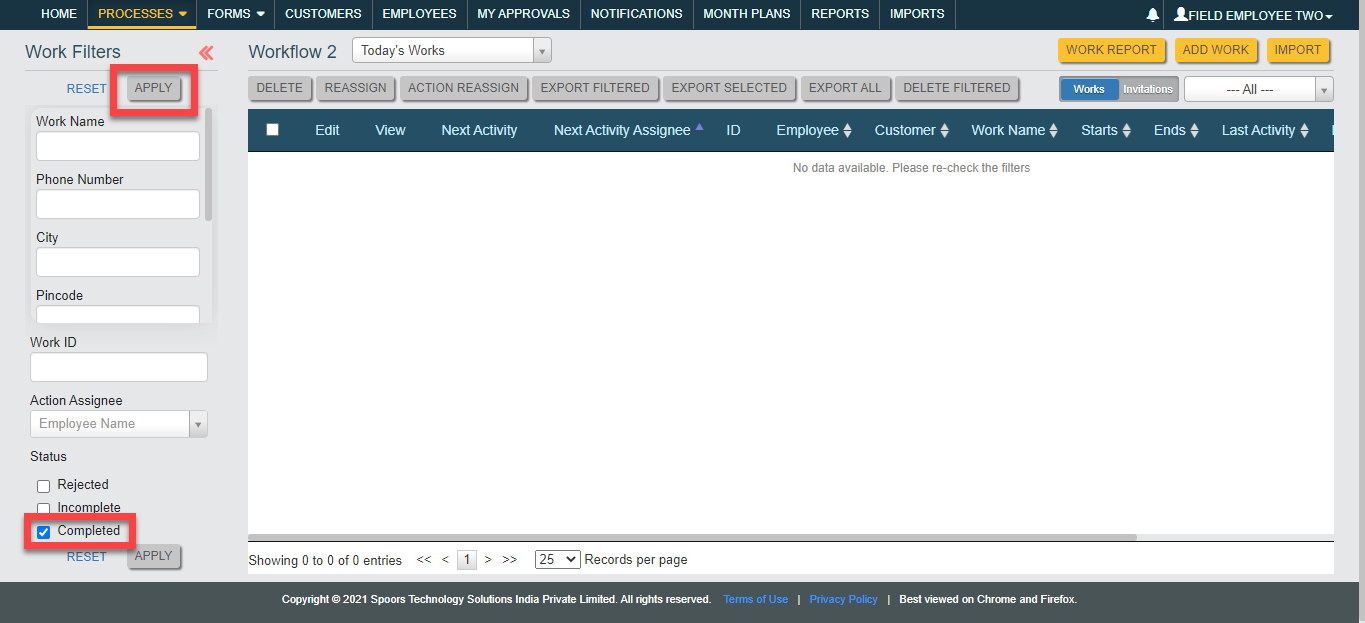Click into the Work Name field
This screenshot has height=623, width=1365.
click(118, 146)
